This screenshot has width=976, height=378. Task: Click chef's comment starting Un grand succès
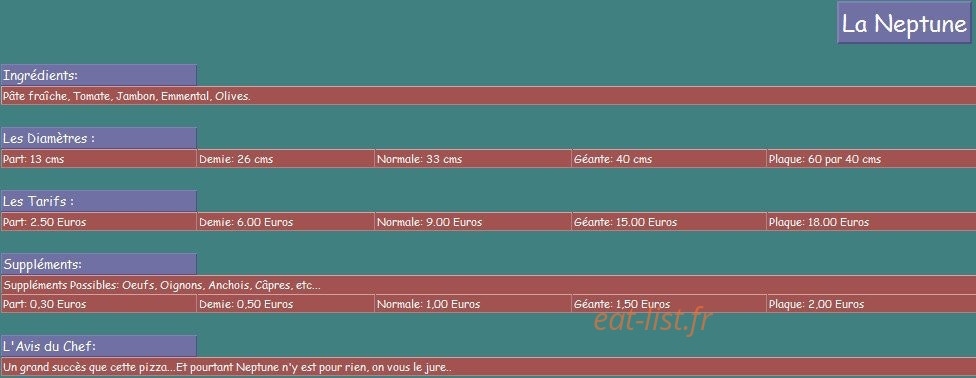(488, 367)
